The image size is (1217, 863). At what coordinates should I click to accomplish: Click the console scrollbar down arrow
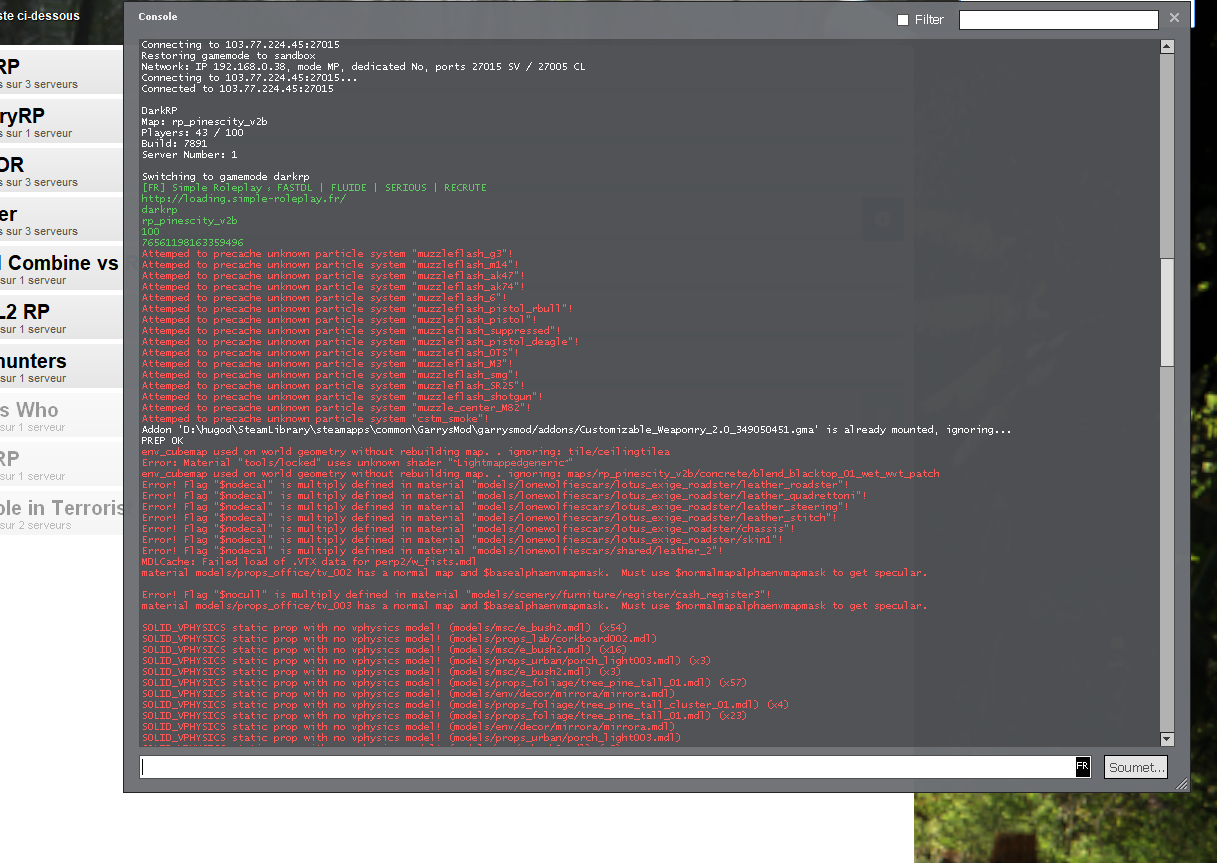(x=1167, y=739)
